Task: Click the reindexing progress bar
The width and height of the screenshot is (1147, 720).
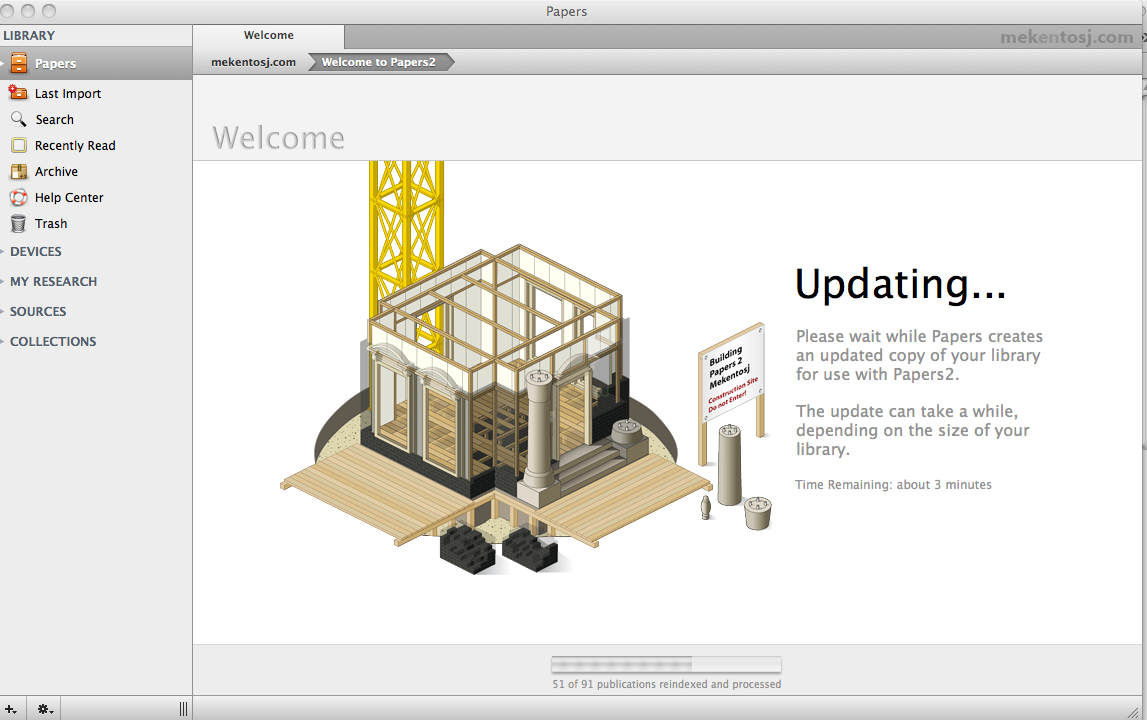Action: click(666, 664)
